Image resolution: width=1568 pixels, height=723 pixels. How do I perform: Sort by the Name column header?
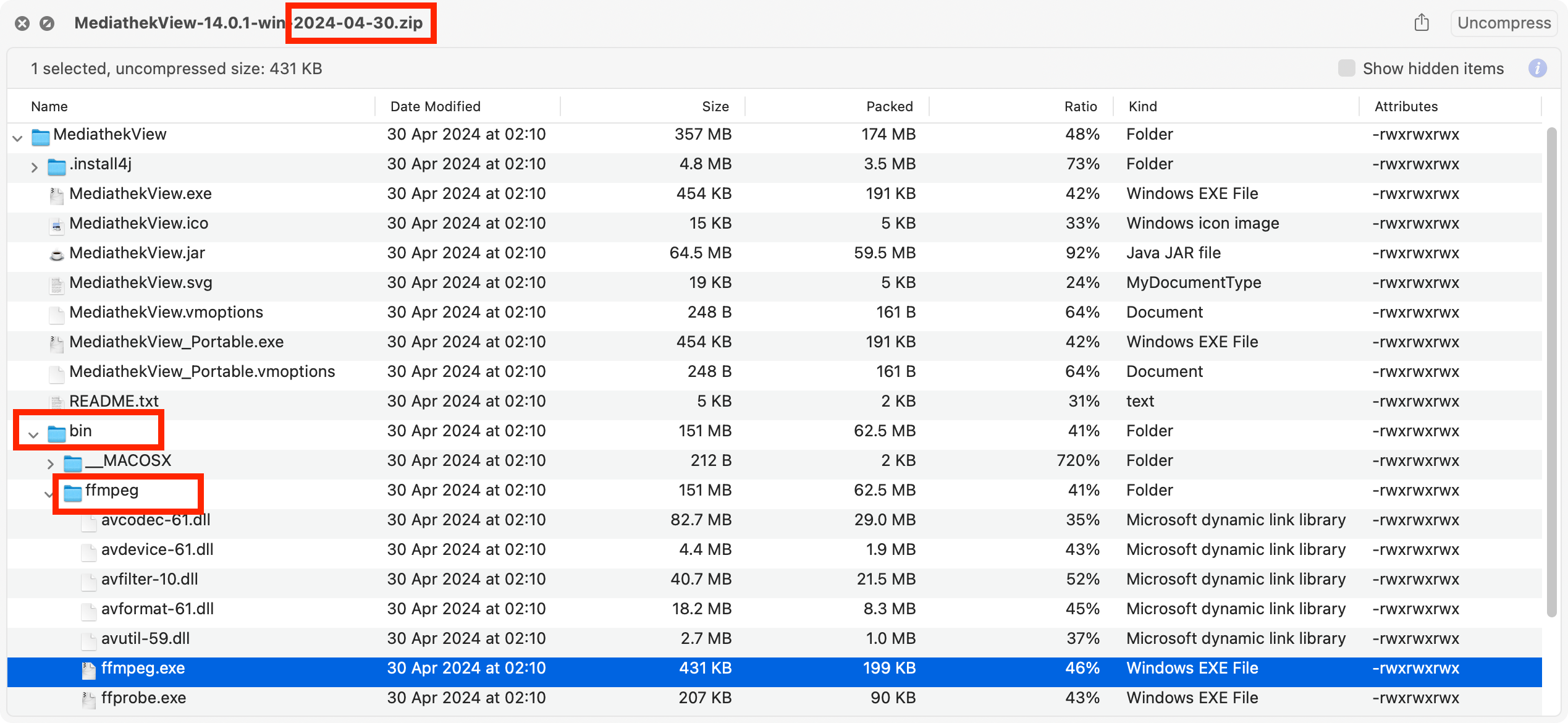(x=49, y=106)
